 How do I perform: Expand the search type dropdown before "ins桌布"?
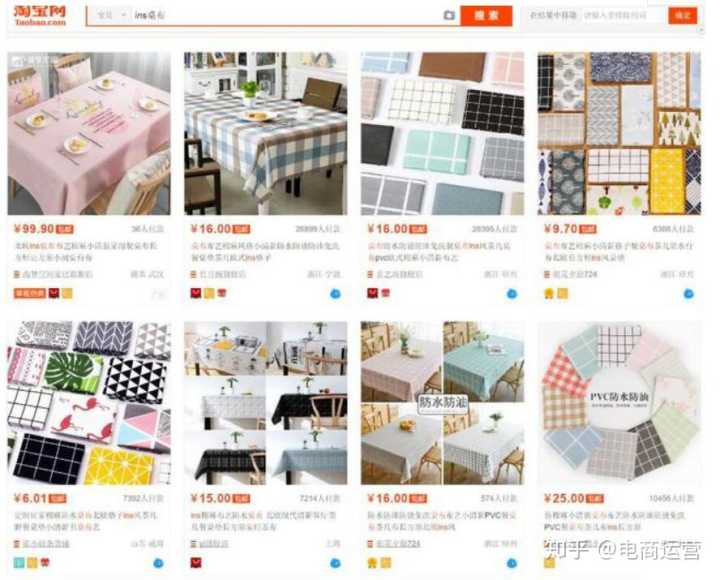(x=111, y=15)
